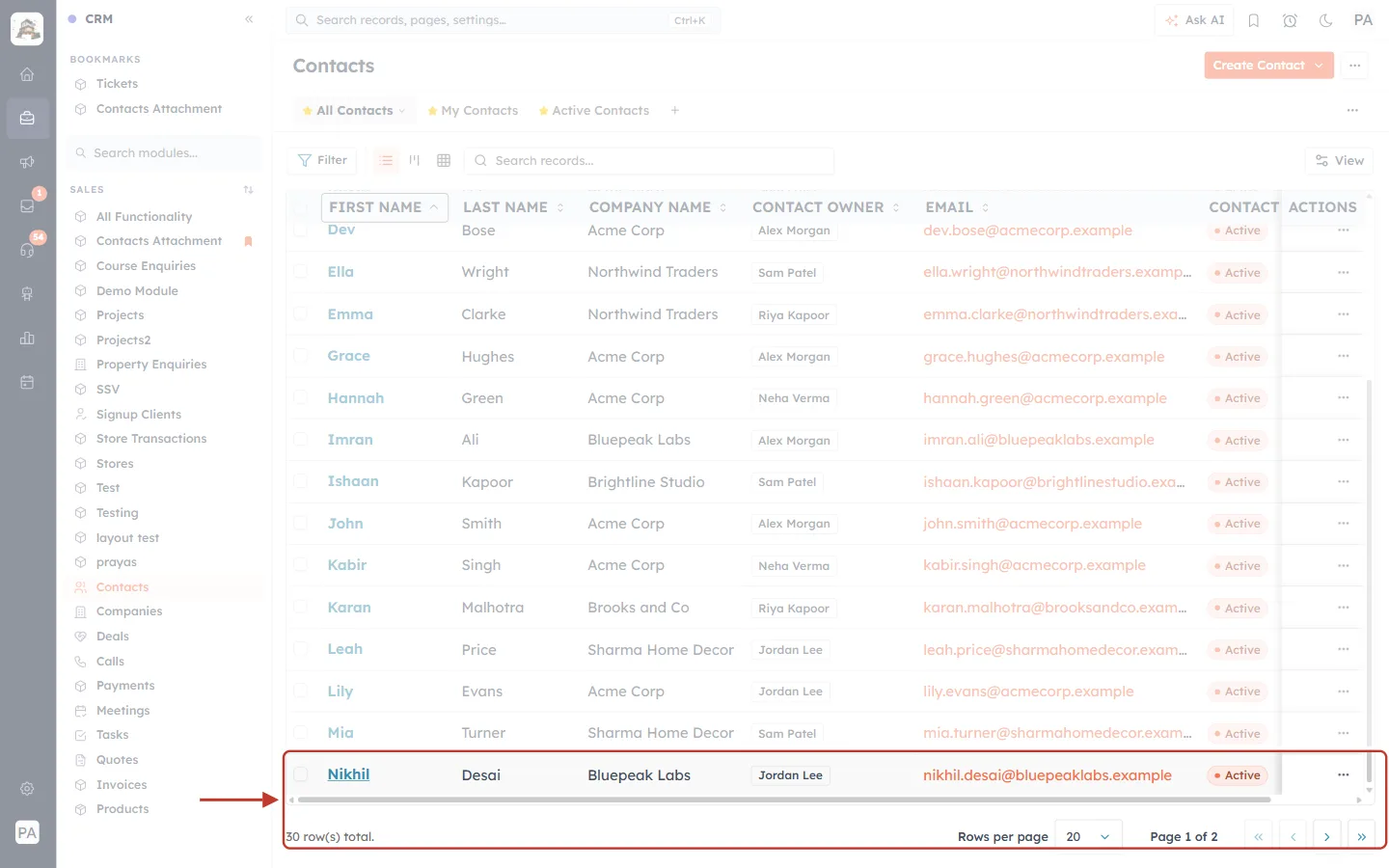Open the bar chart reports icon
Image resolution: width=1389 pixels, height=868 pixels.
[x=27, y=338]
